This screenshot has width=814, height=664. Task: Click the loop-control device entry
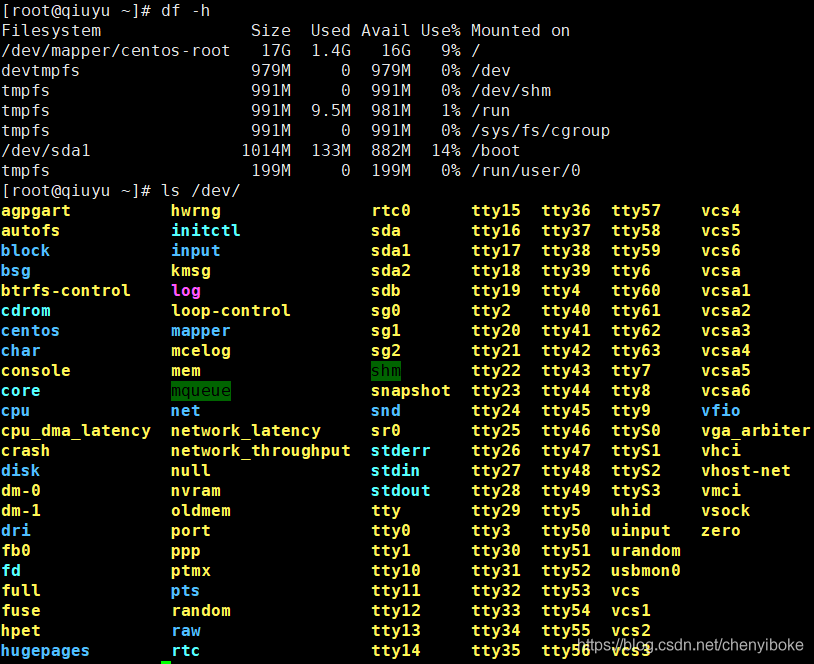coord(231,311)
